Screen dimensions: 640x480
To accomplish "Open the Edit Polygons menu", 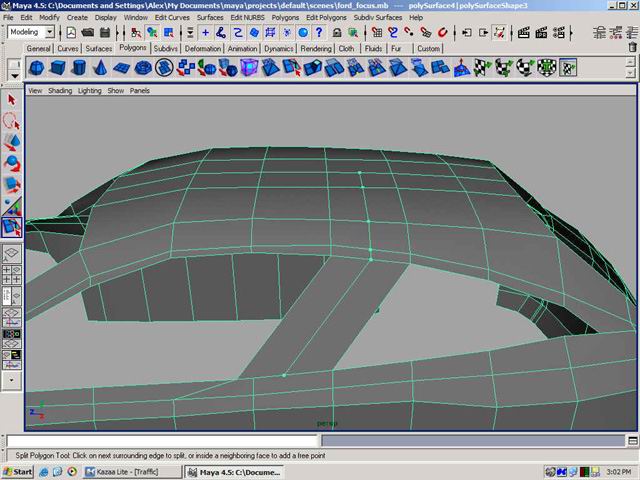I will pos(326,18).
